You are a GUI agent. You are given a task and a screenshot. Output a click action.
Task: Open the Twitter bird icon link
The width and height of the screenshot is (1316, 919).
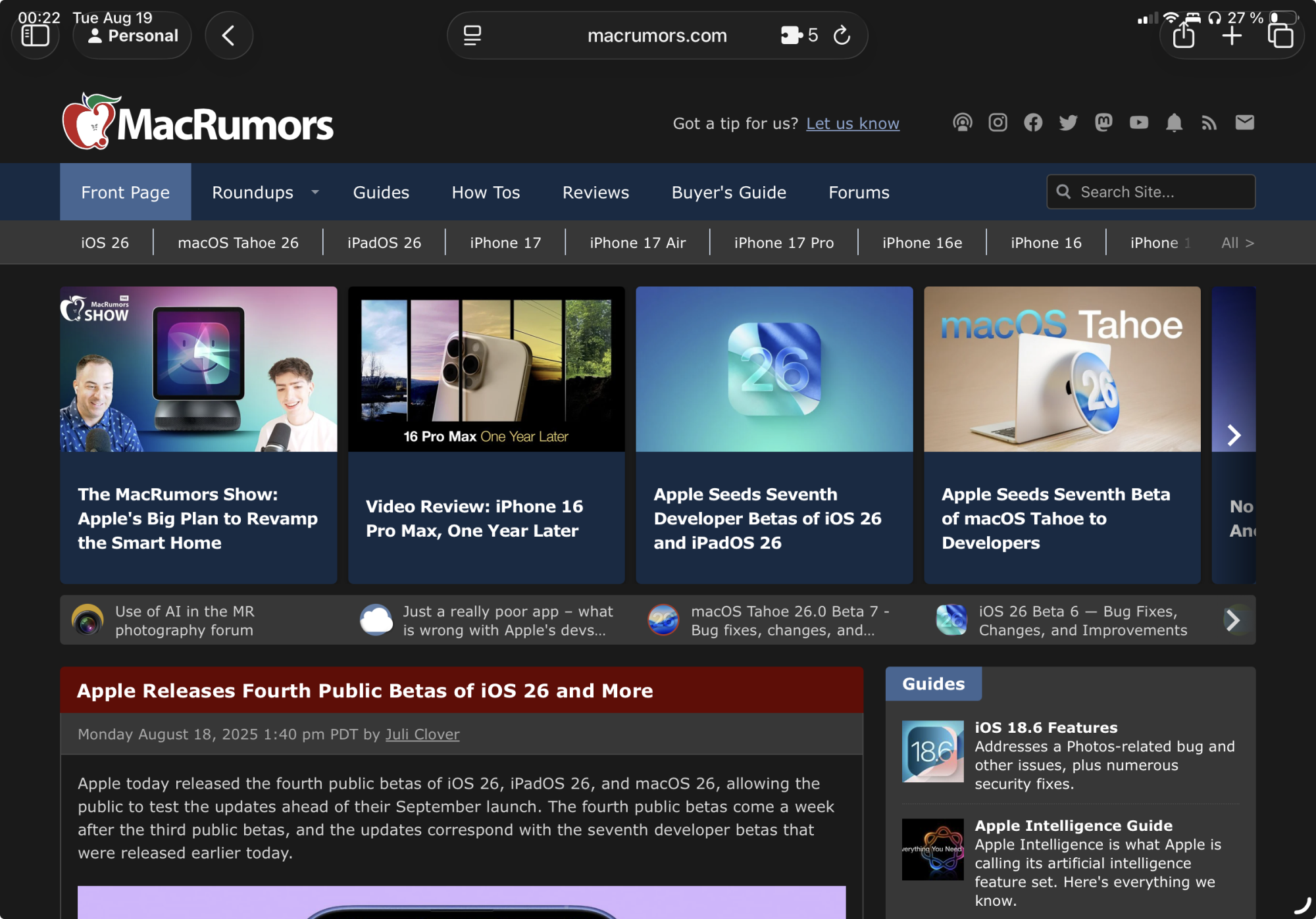pyautogui.click(x=1068, y=123)
